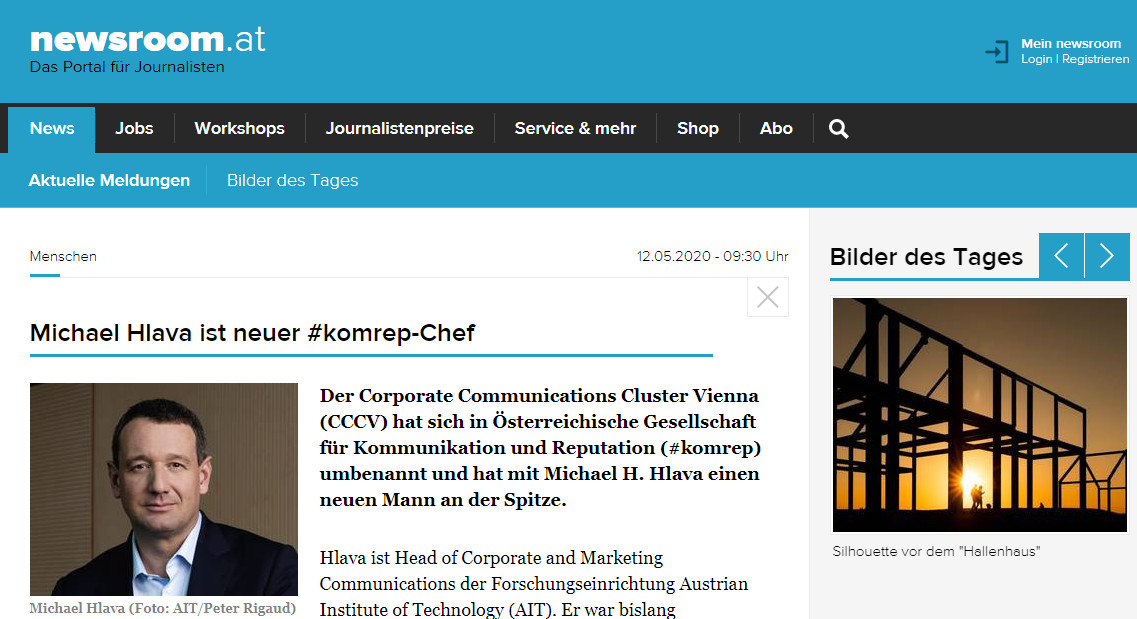Show next picture of the day
The image size is (1137, 619).
click(1107, 256)
